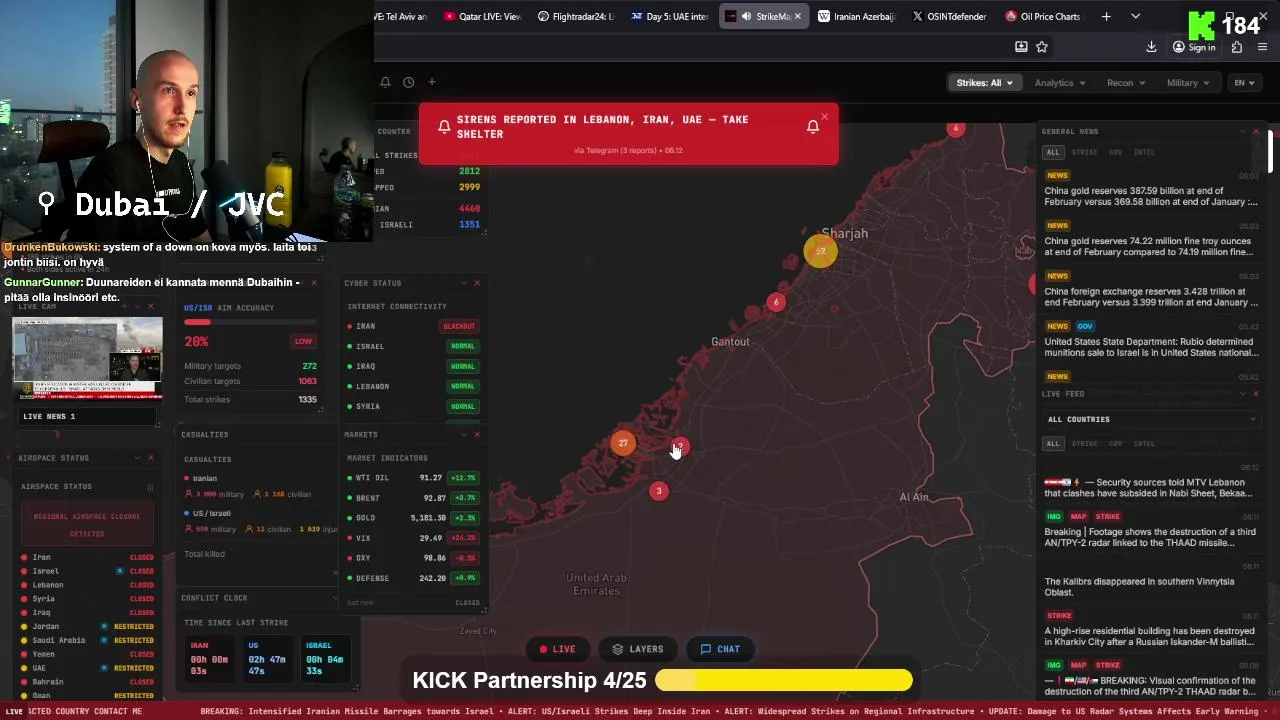Open the Recon dropdown menu

tap(1126, 83)
